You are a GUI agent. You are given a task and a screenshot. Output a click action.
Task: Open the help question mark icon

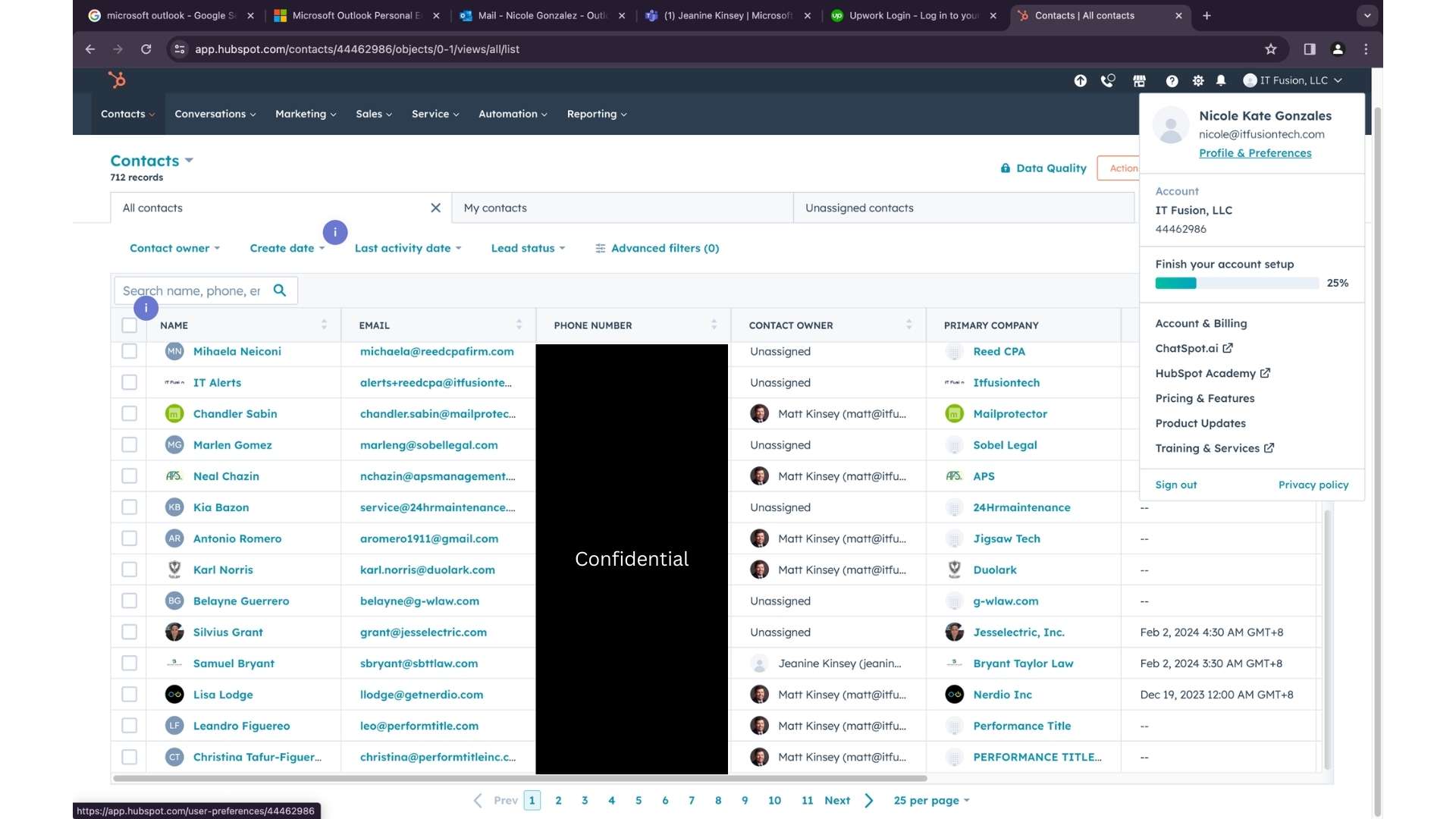tap(1172, 80)
